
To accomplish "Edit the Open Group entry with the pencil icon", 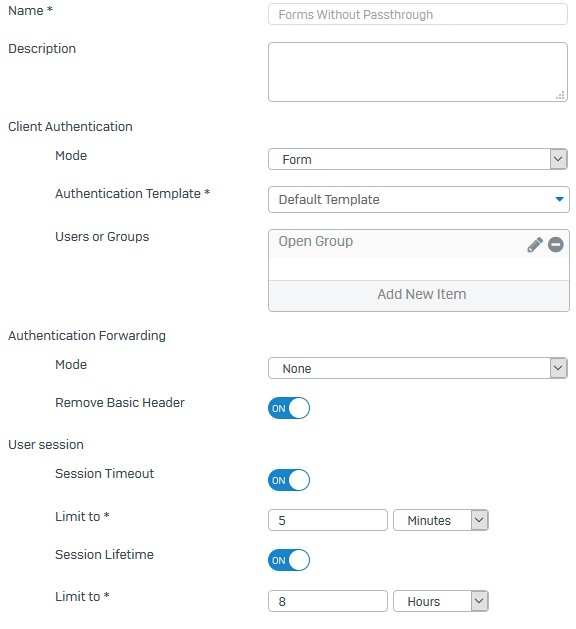I will click(x=535, y=244).
